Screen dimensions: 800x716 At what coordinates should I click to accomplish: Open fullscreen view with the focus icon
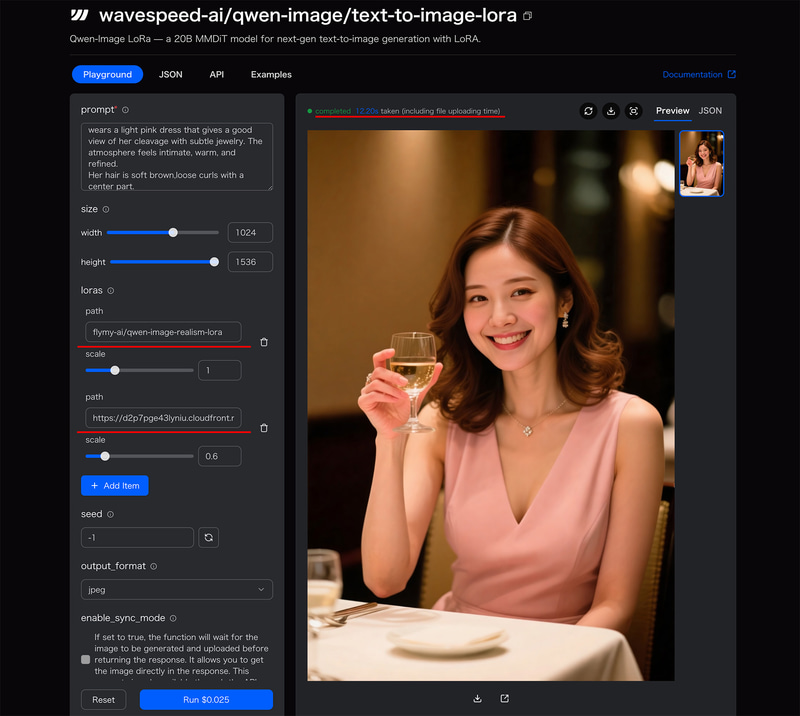click(x=634, y=111)
